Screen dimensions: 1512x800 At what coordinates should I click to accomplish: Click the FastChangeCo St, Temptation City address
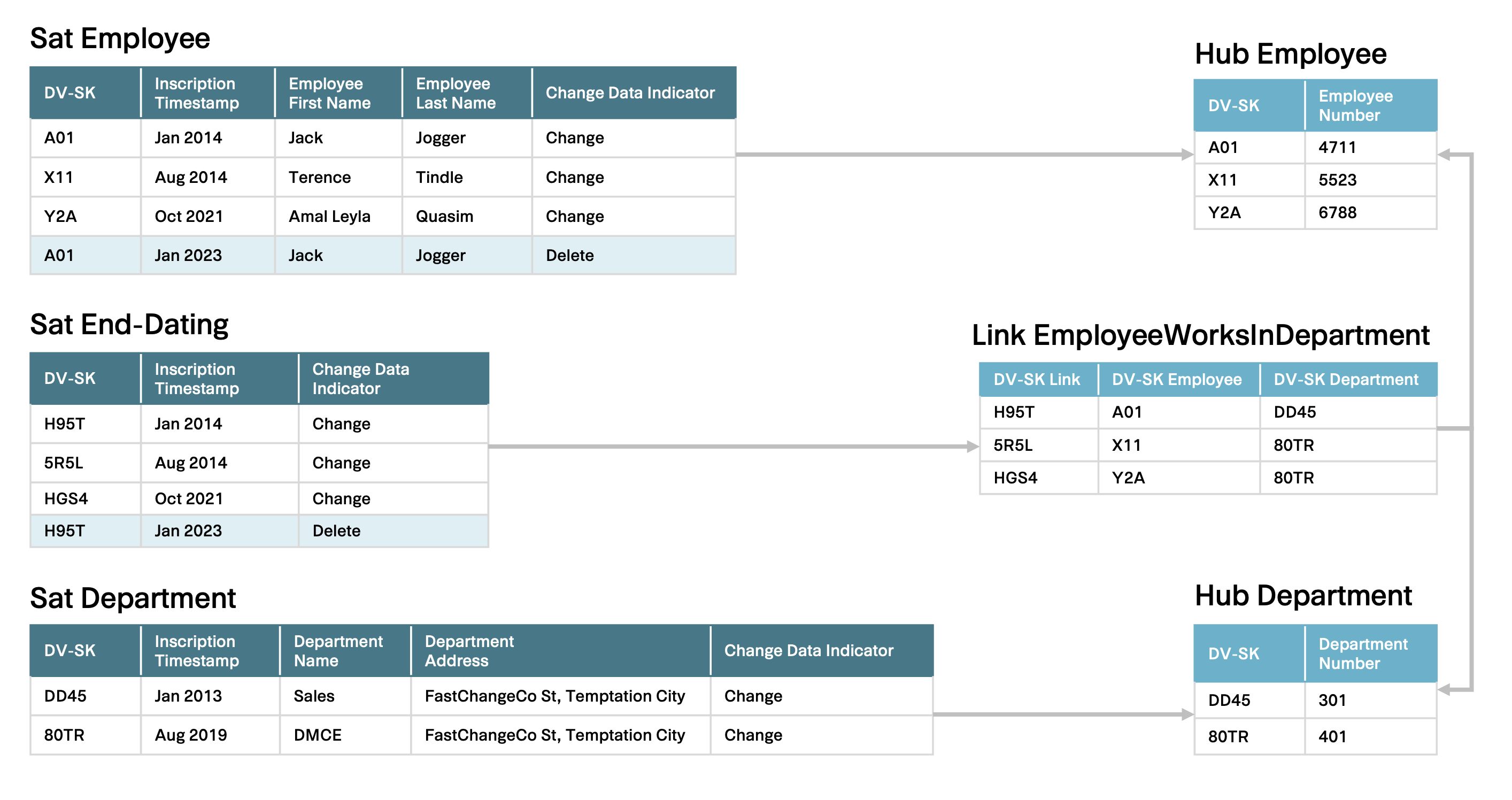(x=554, y=696)
